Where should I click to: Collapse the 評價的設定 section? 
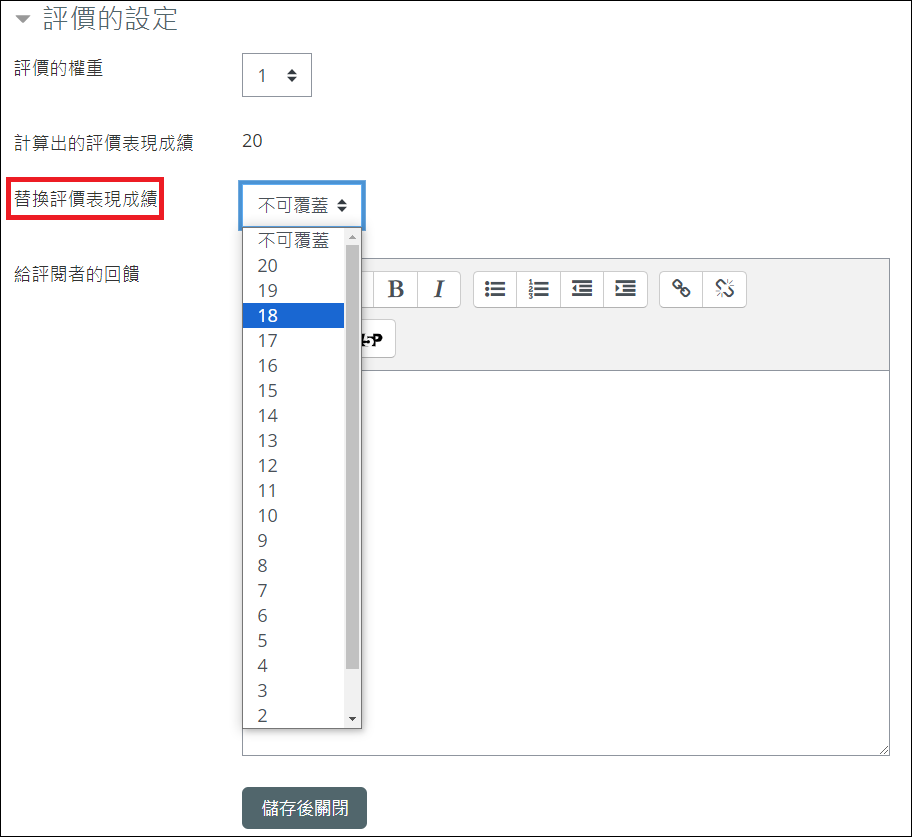(x=23, y=19)
